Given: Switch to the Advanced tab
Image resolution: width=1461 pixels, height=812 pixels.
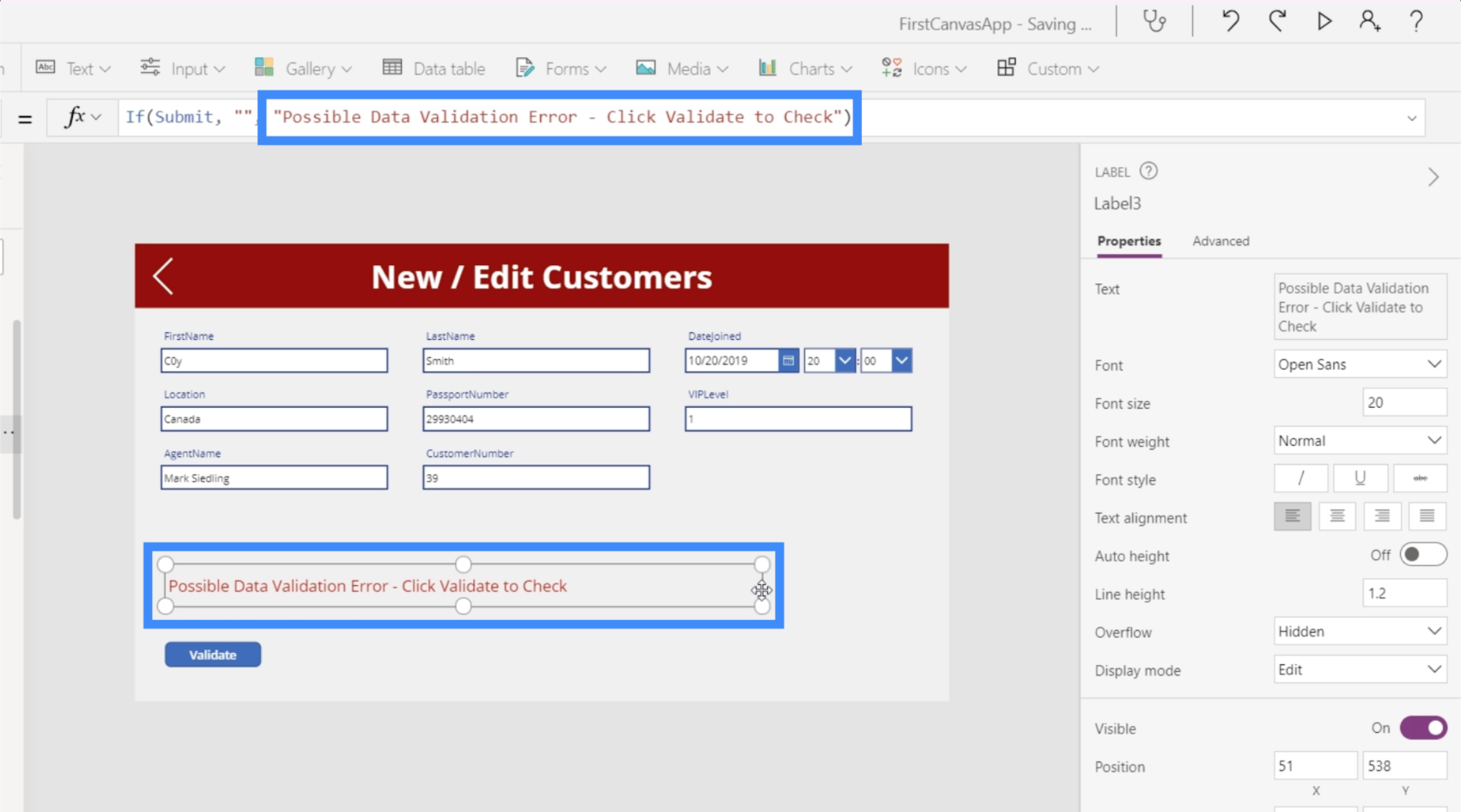Looking at the screenshot, I should [x=1221, y=242].
